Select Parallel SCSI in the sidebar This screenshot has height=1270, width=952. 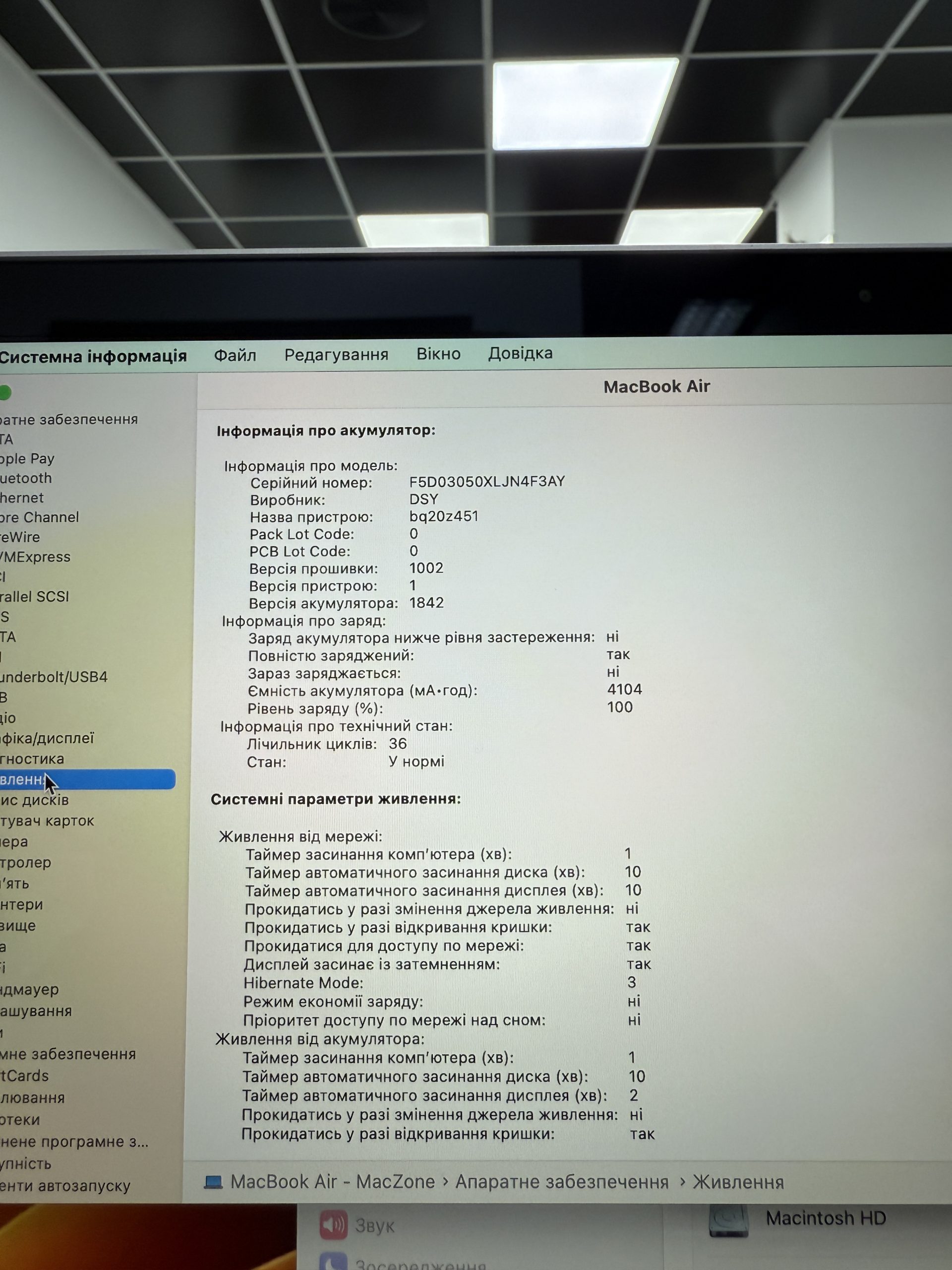pyautogui.click(x=34, y=596)
